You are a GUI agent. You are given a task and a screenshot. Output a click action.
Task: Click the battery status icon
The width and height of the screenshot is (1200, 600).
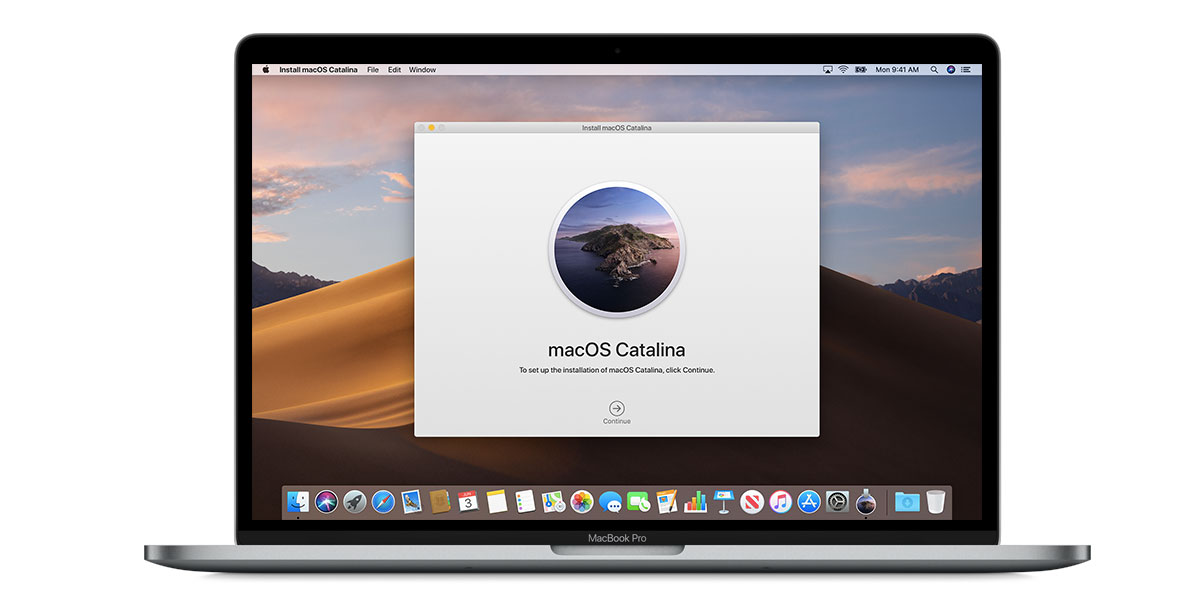(x=860, y=70)
